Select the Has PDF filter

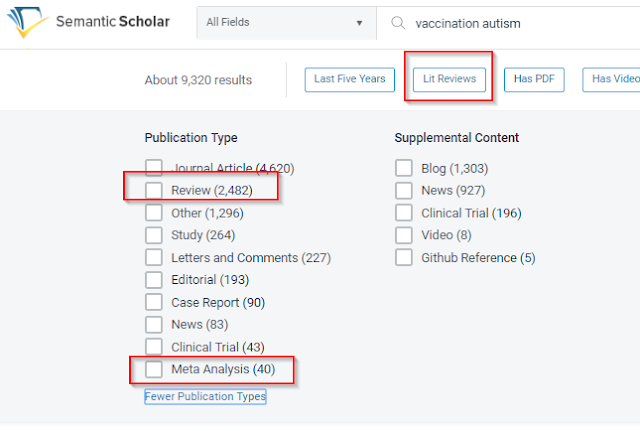tap(534, 79)
